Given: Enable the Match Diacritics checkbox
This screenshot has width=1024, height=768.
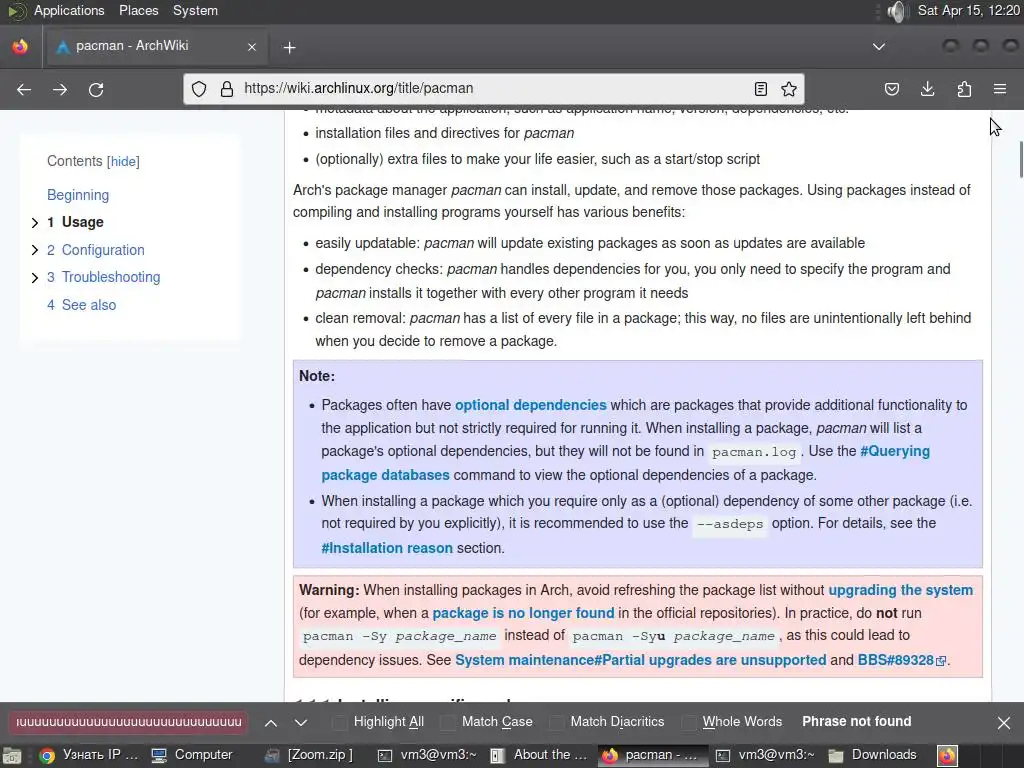Looking at the screenshot, I should click(x=556, y=722).
